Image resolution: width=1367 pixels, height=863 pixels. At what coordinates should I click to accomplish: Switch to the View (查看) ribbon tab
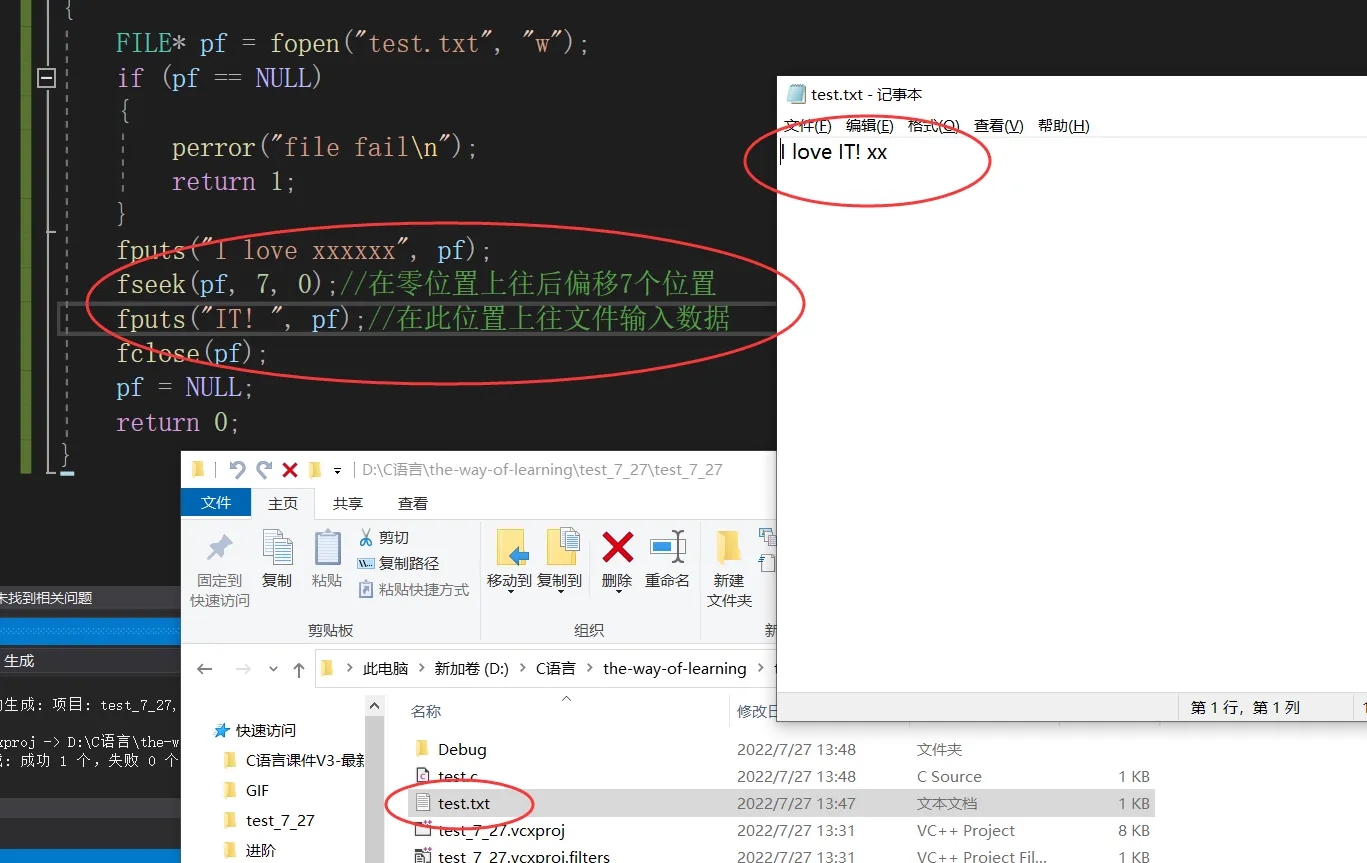click(413, 504)
